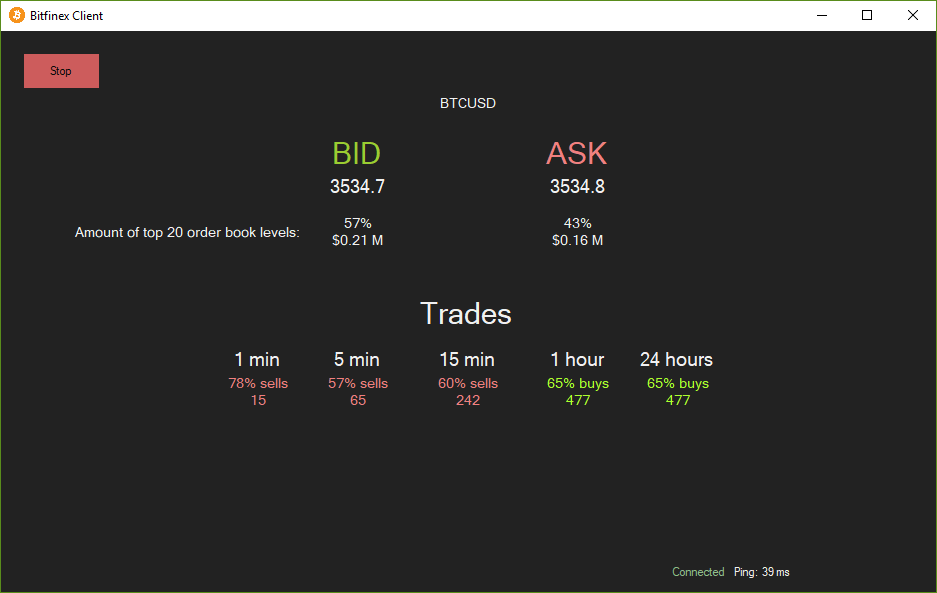Select the 1 hour trades column header
This screenshot has width=937, height=593.
coord(577,359)
